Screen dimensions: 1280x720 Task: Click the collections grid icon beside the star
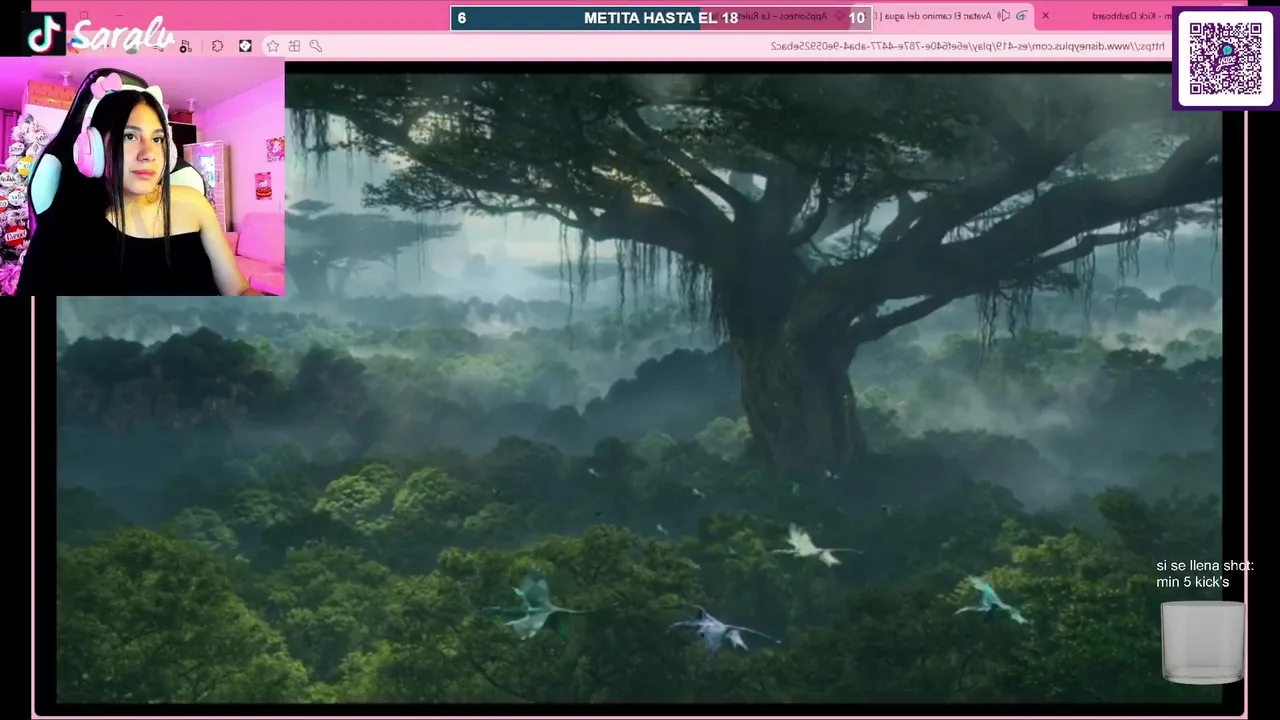coord(294,46)
